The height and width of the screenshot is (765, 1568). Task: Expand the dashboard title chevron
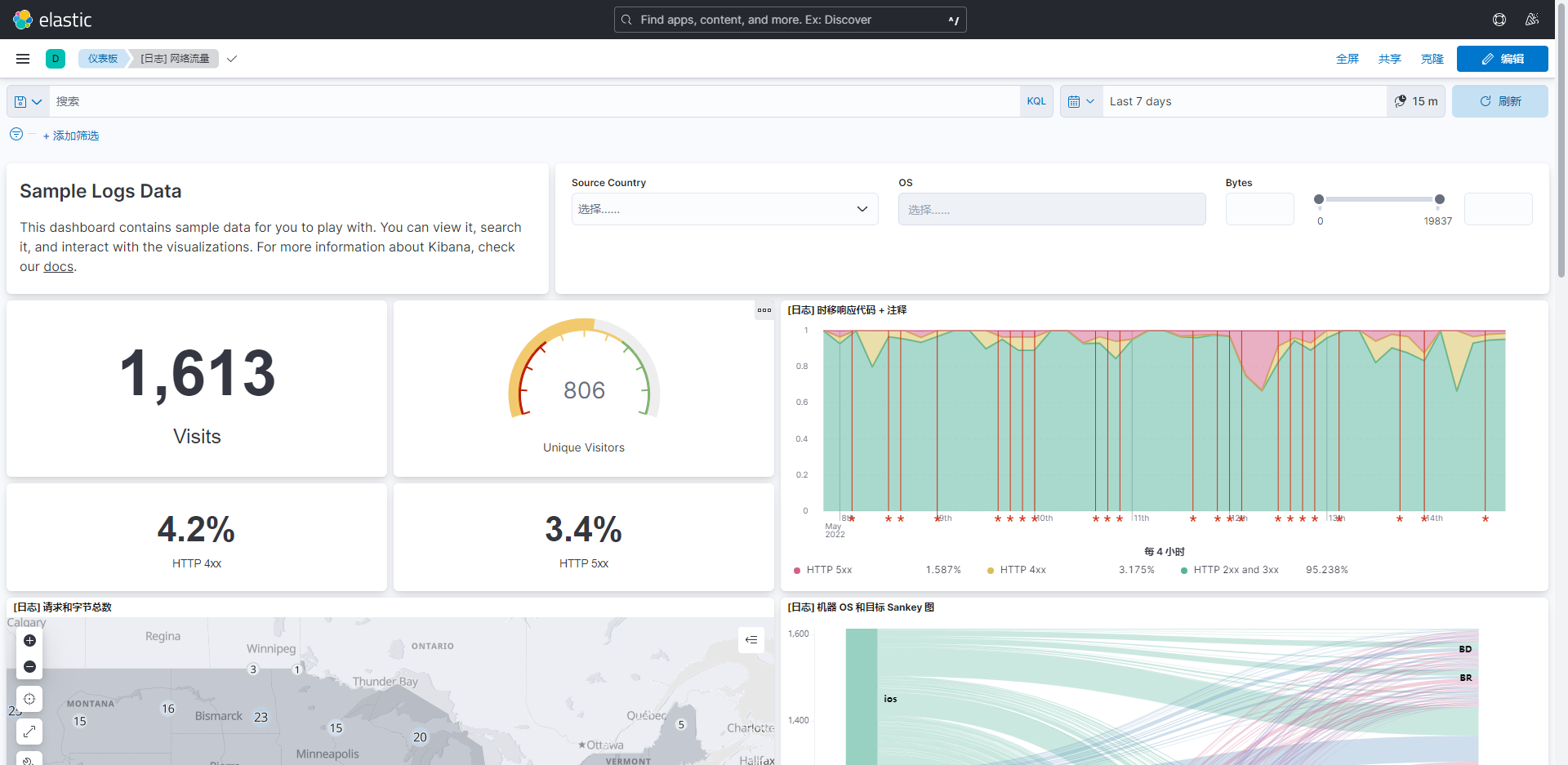point(232,59)
